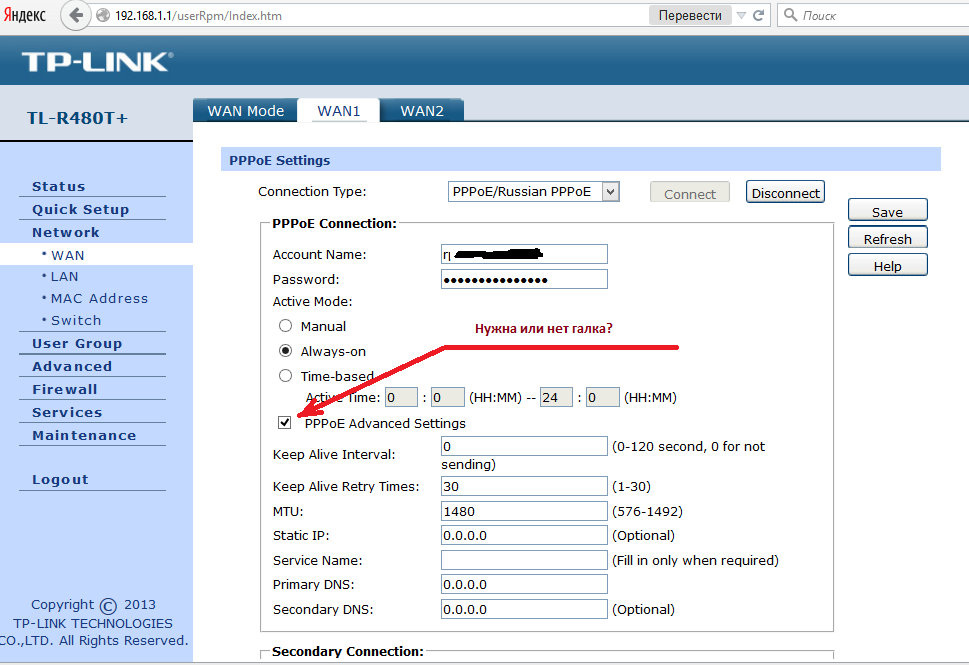Click the Active Time start minute field
Screen dimensions: 969x665
(447, 397)
